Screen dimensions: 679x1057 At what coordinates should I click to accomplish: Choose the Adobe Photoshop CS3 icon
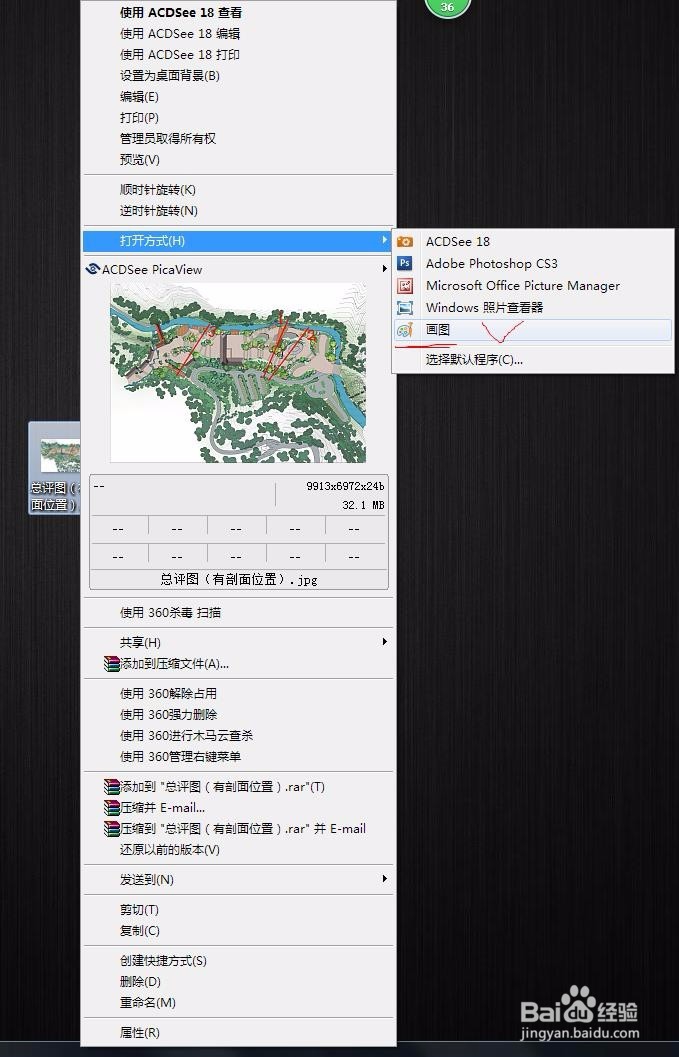405,263
